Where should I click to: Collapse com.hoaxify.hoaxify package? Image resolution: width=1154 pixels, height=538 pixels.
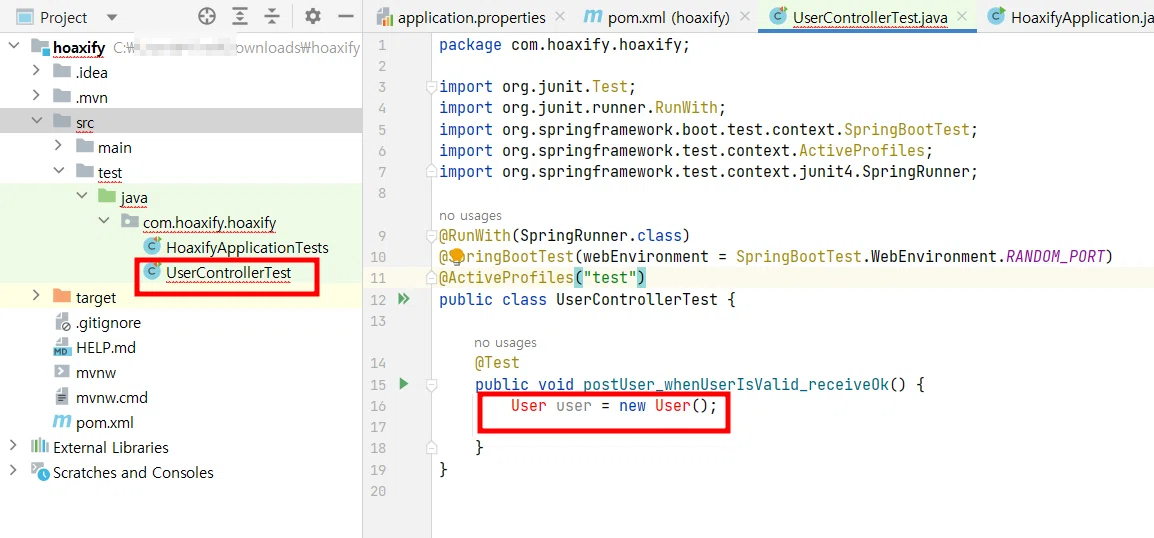pyautogui.click(x=105, y=221)
